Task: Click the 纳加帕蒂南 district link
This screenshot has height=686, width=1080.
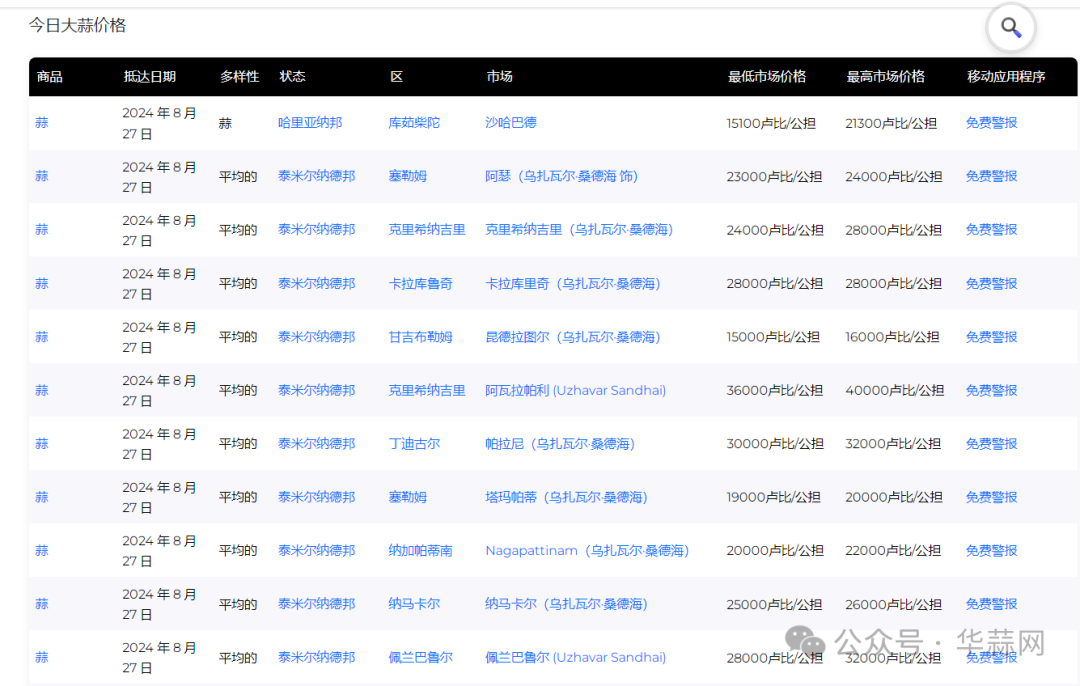Action: [420, 551]
